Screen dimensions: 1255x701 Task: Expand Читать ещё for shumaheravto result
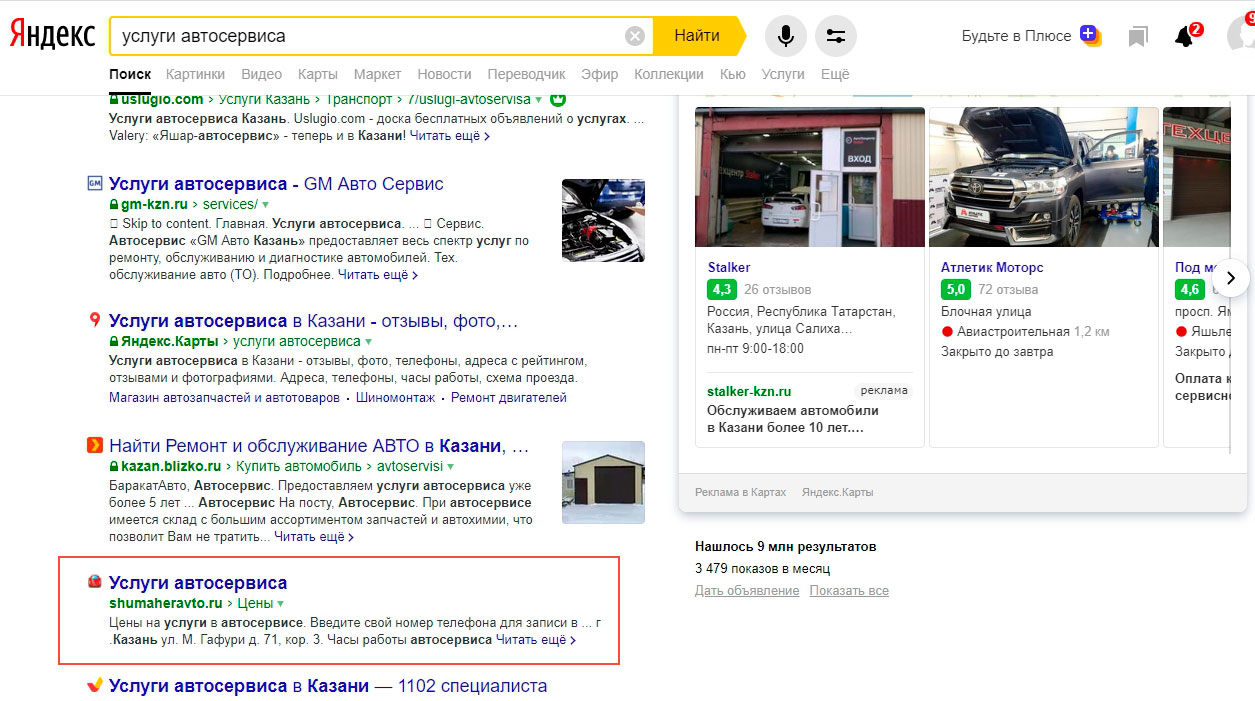tap(536, 640)
